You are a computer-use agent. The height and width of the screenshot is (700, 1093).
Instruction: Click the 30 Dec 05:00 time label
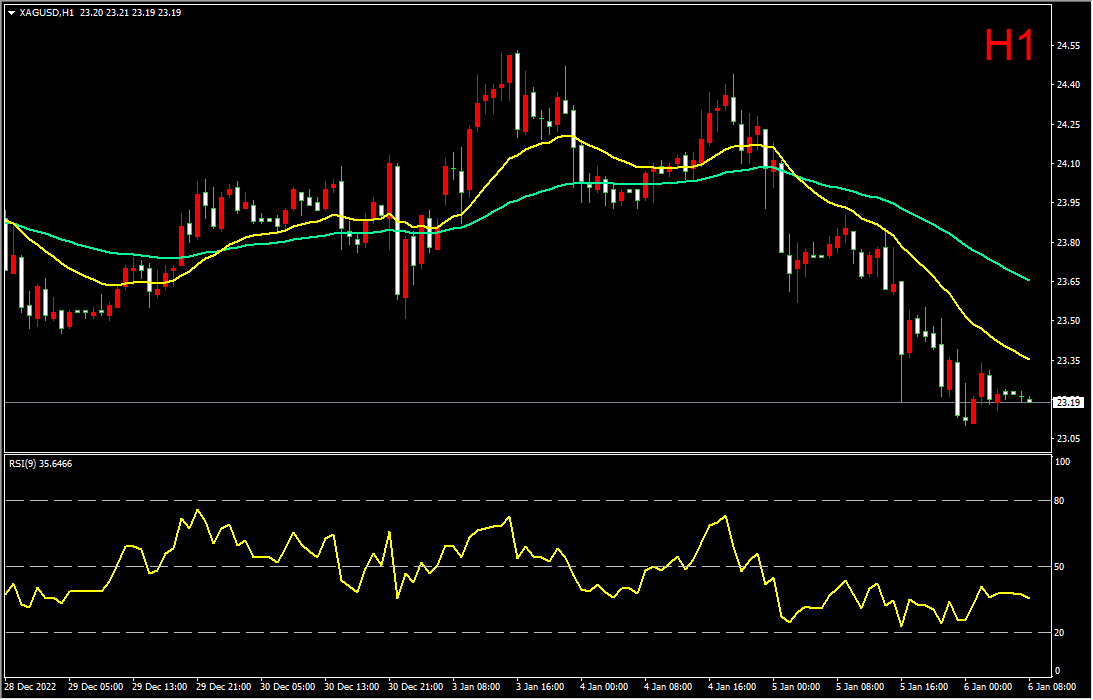click(287, 687)
